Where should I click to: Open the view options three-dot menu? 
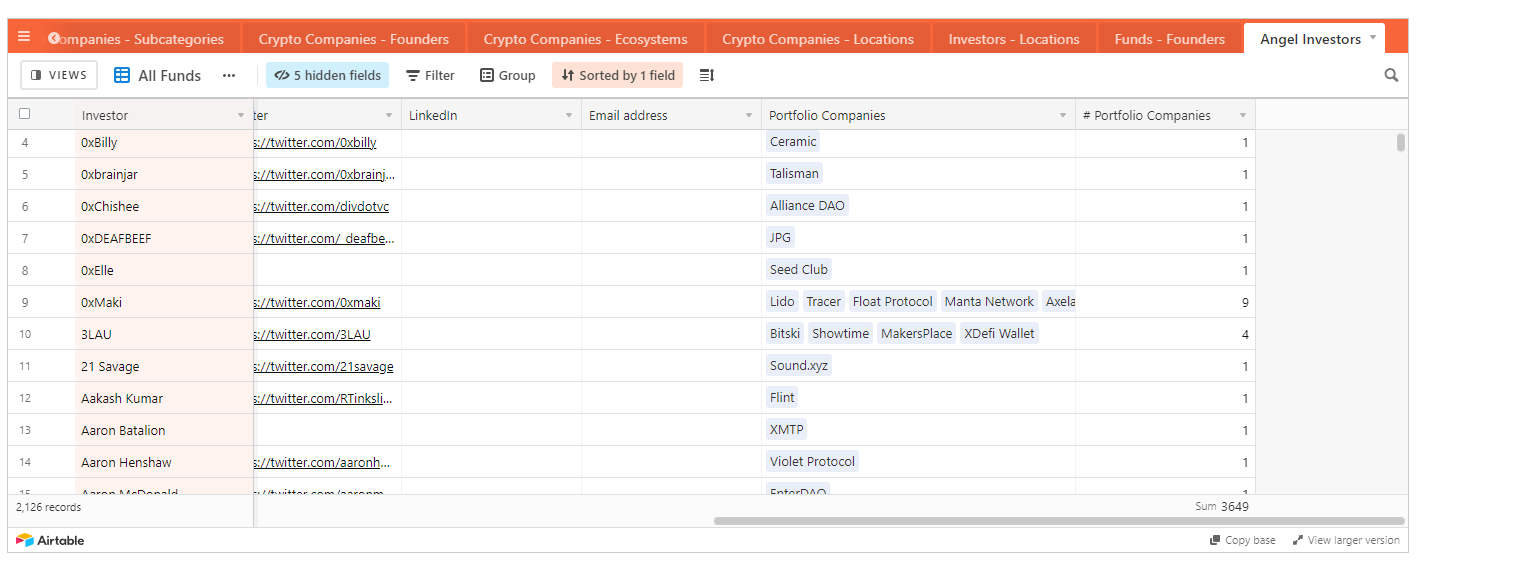(229, 75)
